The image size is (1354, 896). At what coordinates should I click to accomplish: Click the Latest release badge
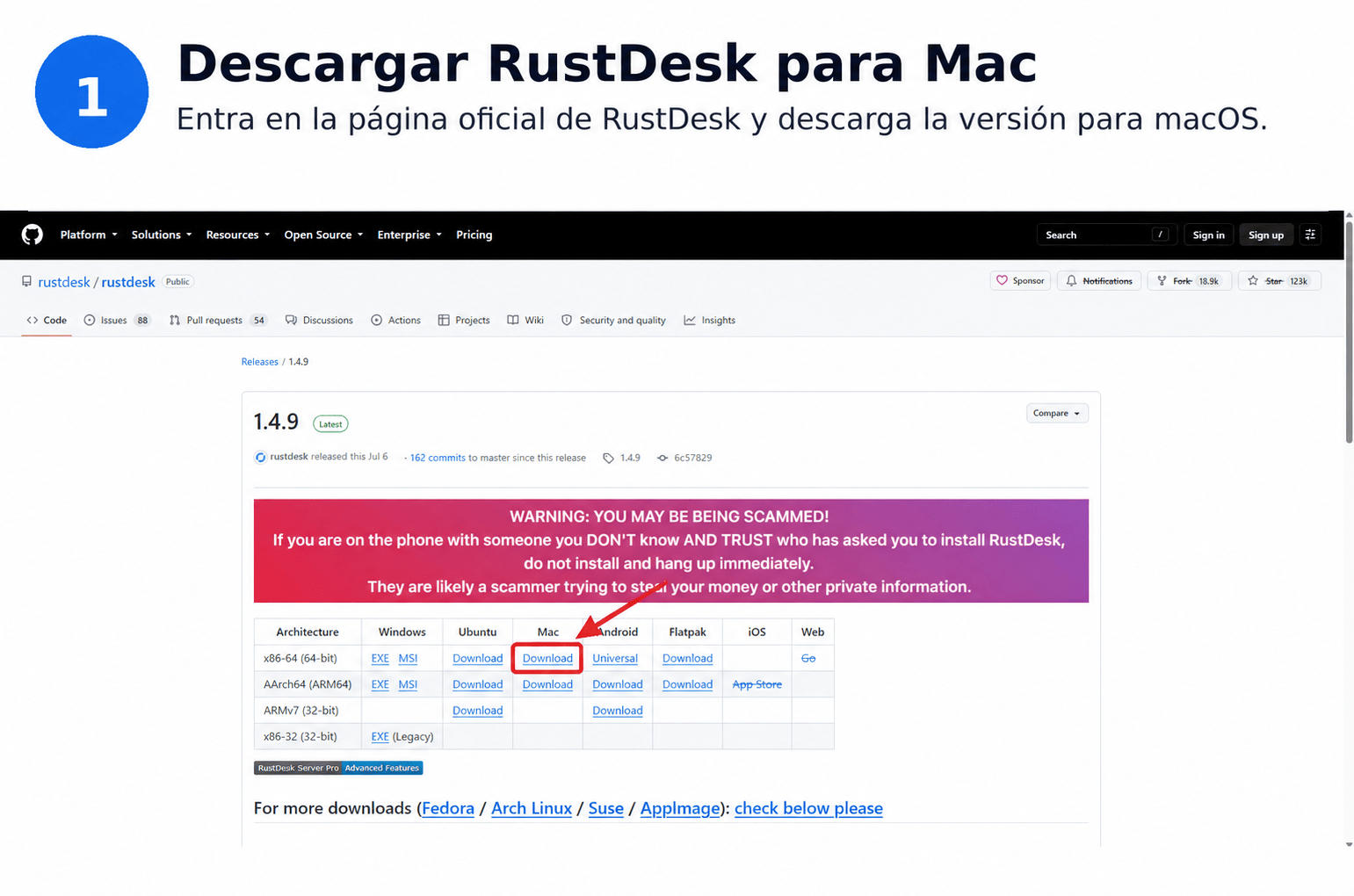[x=330, y=424]
